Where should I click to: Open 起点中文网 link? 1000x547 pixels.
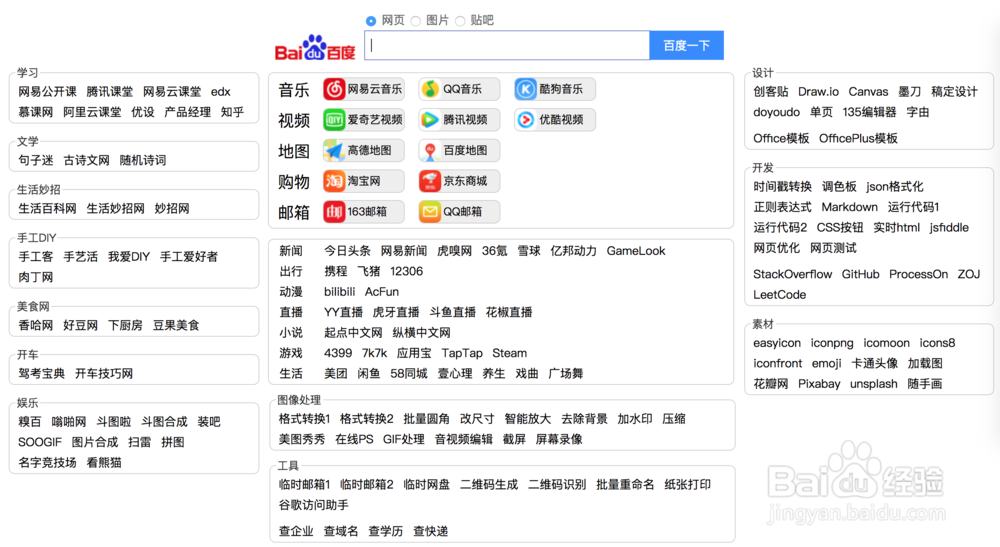tap(353, 333)
